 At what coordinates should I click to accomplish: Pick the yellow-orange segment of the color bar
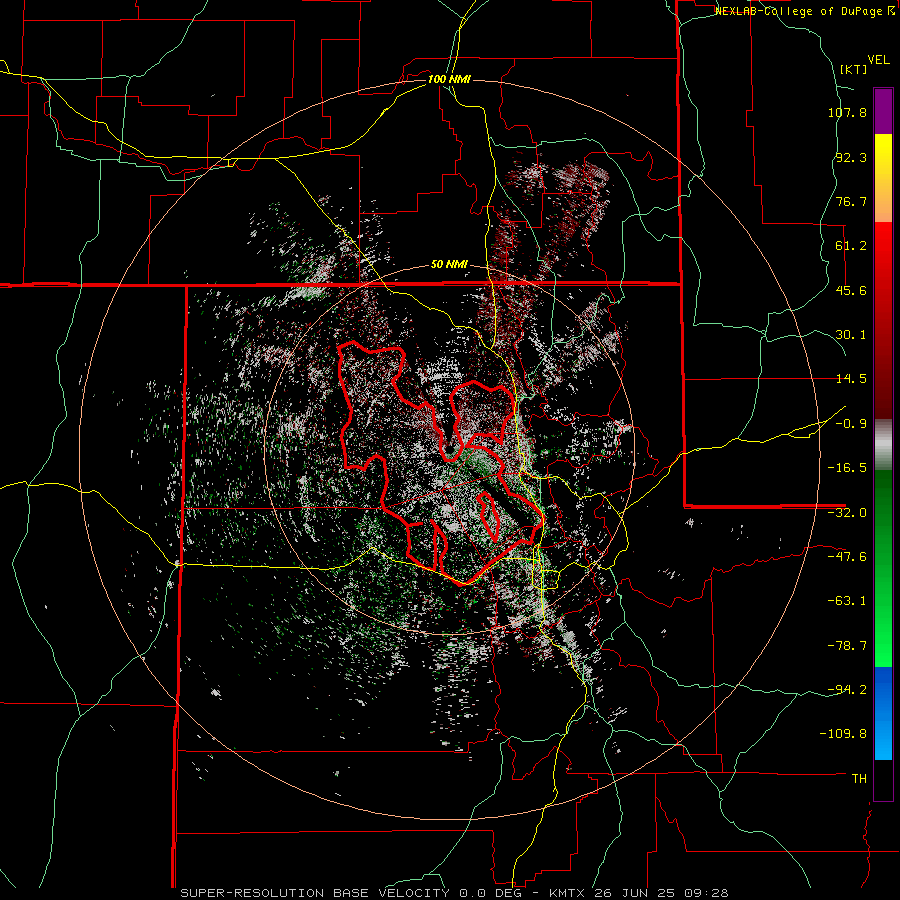(883, 178)
